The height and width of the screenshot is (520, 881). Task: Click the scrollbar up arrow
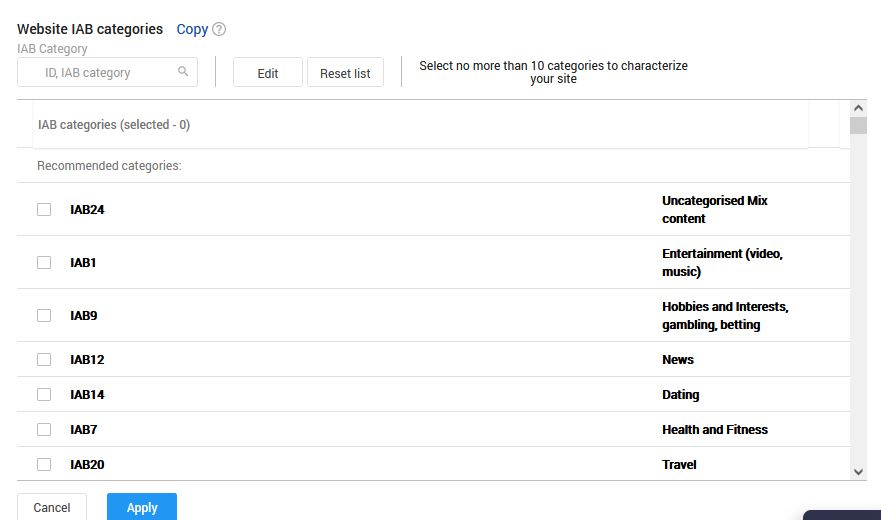coord(858,108)
